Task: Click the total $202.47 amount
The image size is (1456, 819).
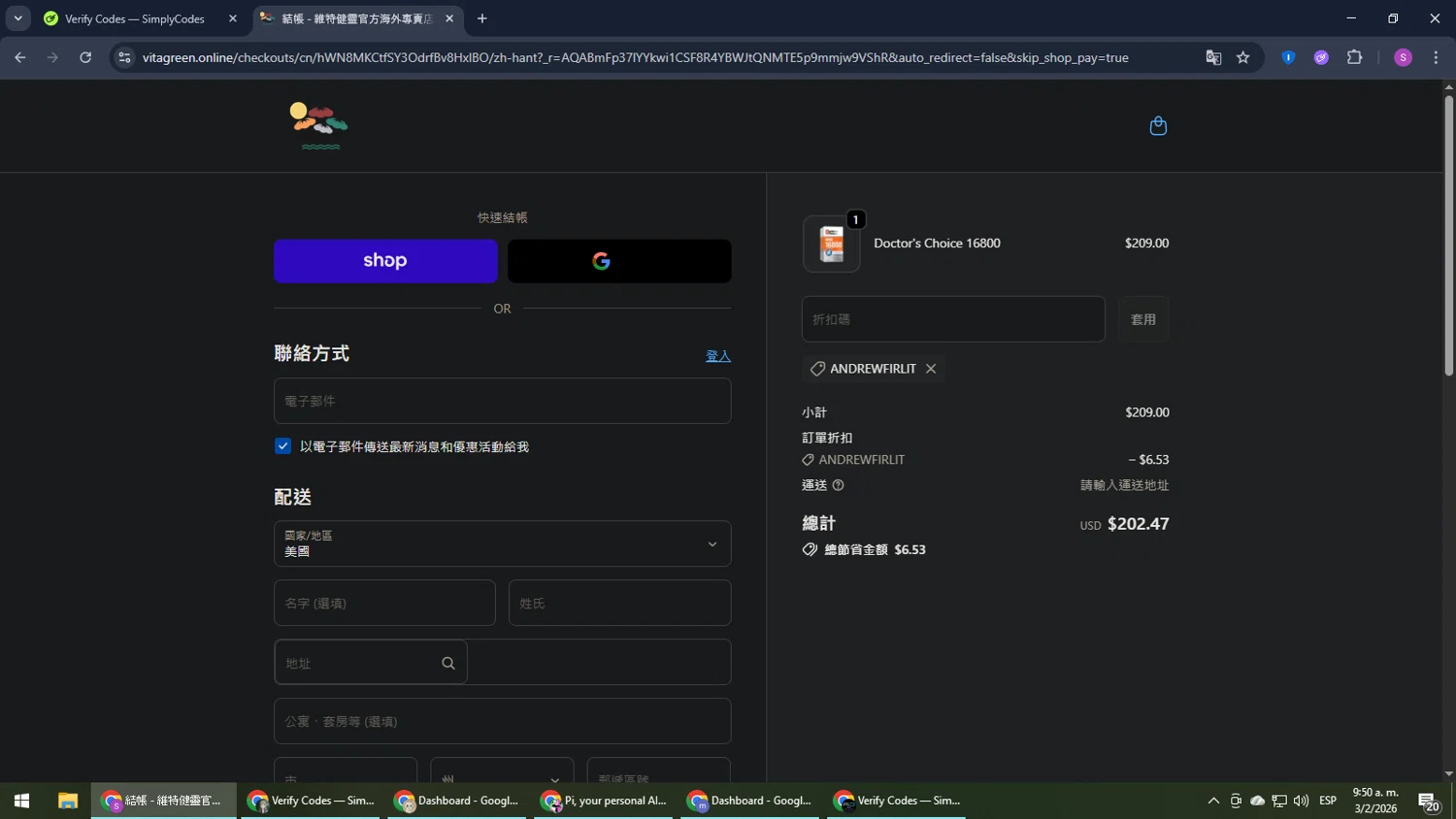Action: tap(1138, 524)
